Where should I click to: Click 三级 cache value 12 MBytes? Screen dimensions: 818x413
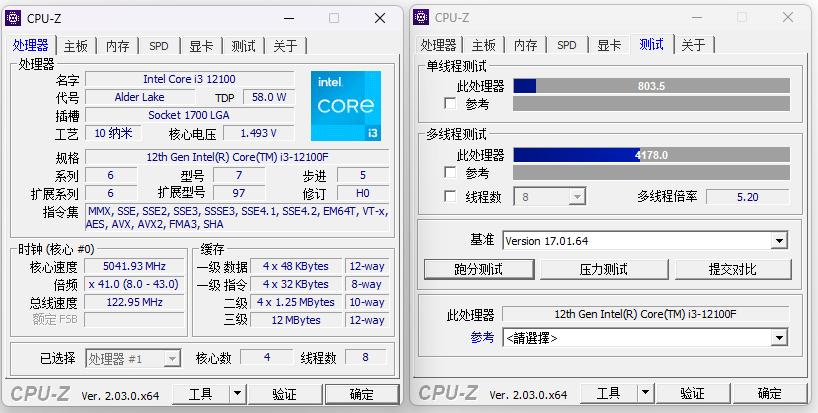(296, 320)
